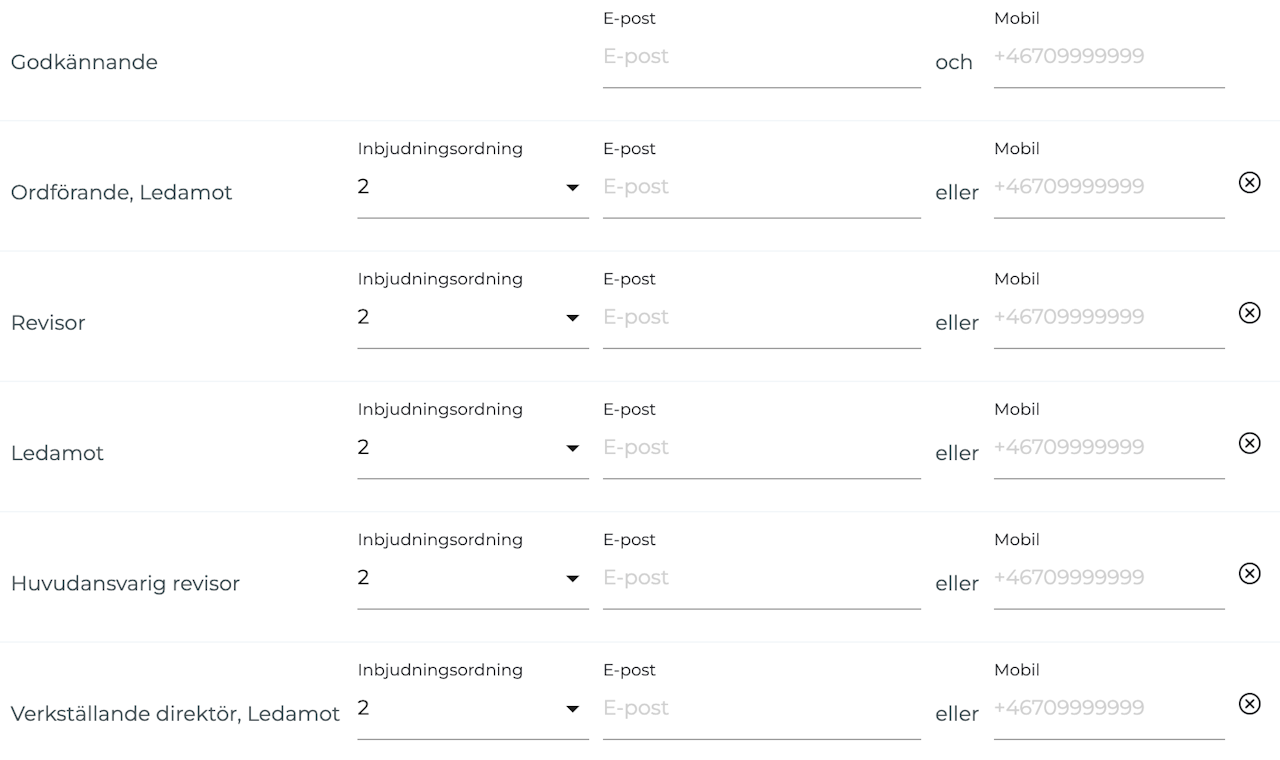This screenshot has width=1280, height=760.
Task: Select E-post field for Verkställande direktör, Ledamot
Action: click(761, 708)
